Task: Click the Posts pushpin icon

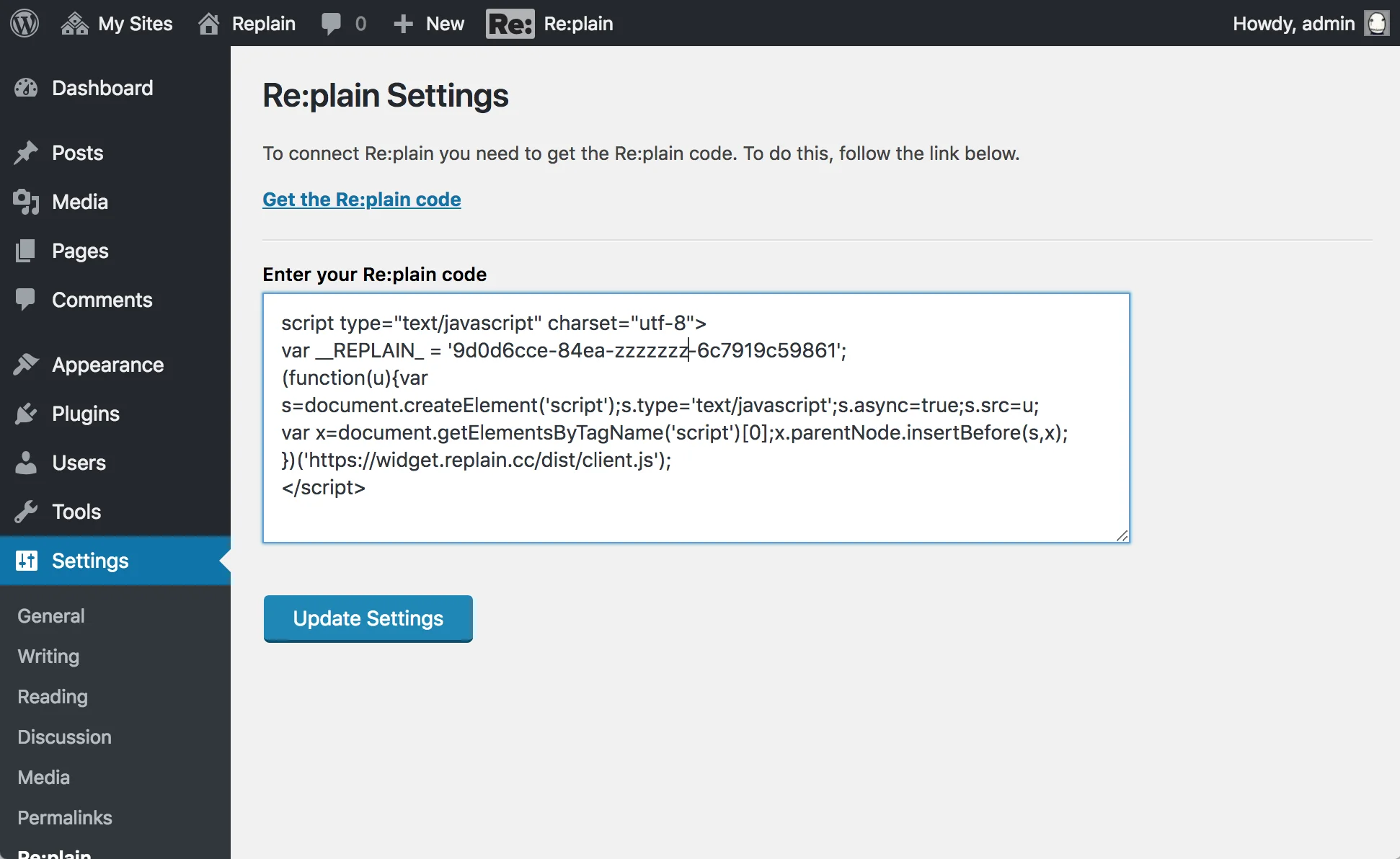Action: click(x=26, y=153)
